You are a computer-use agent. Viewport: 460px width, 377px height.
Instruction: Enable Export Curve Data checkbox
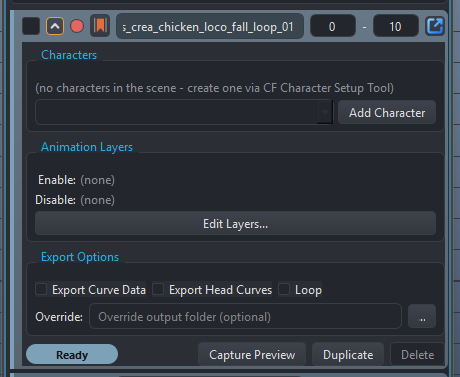click(91, 289)
